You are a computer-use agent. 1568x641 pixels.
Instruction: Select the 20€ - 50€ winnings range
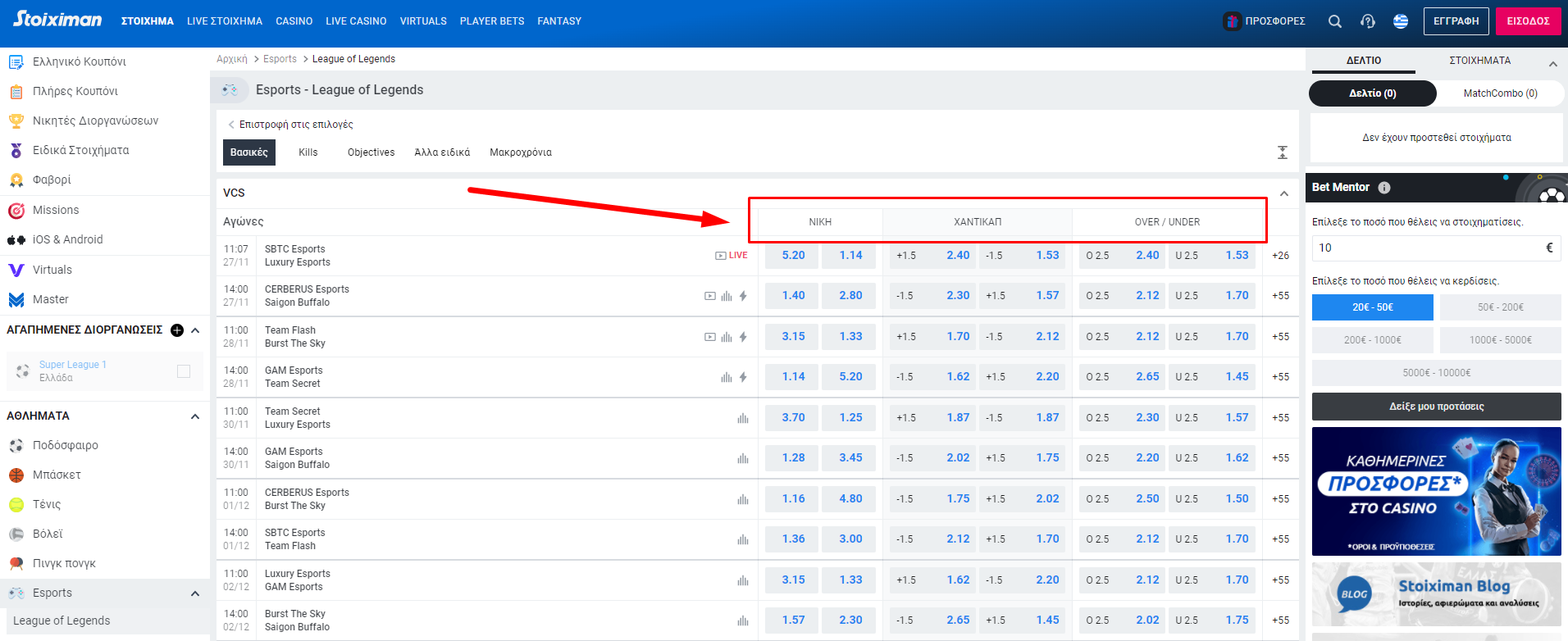(x=1373, y=307)
